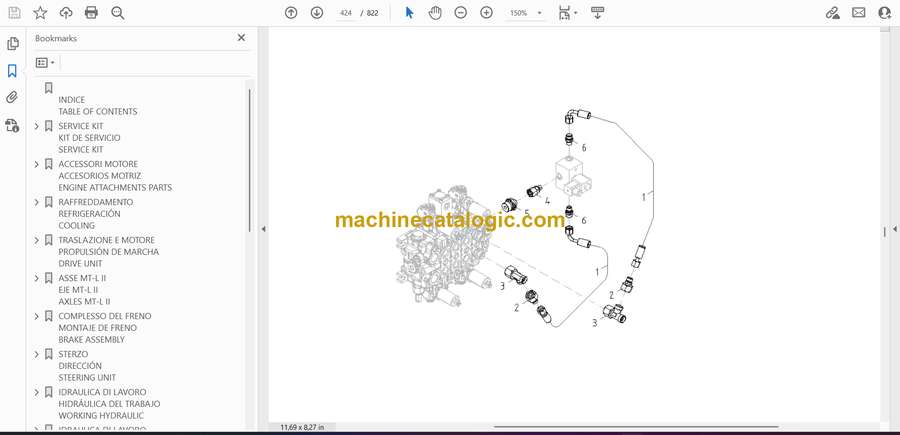Open the INDICE TABLE OF CONTENTS bookmark
This screenshot has width=900, height=435.
click(98, 106)
